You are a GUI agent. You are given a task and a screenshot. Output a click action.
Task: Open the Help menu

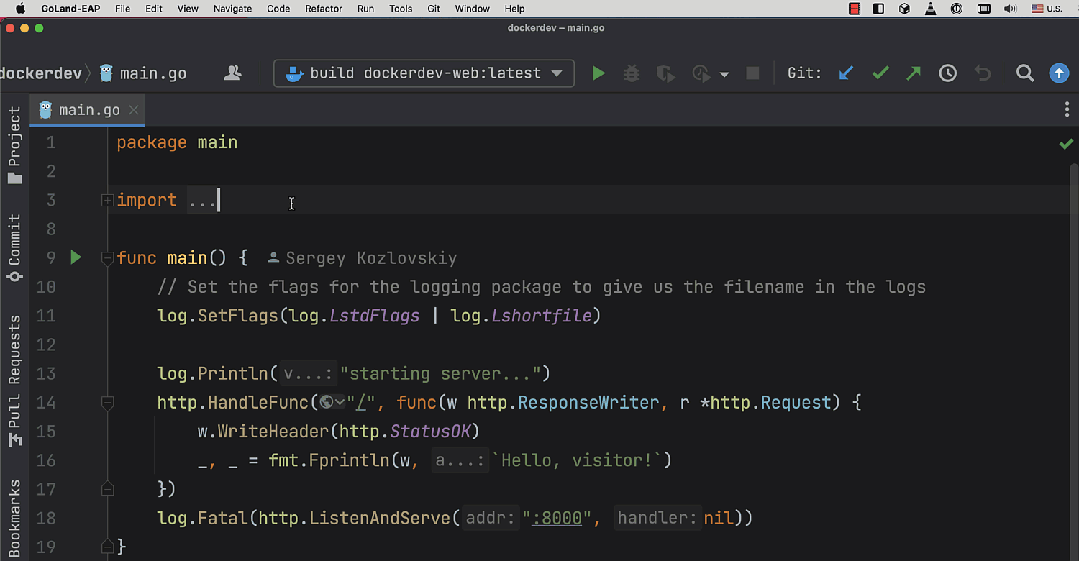[x=515, y=8]
